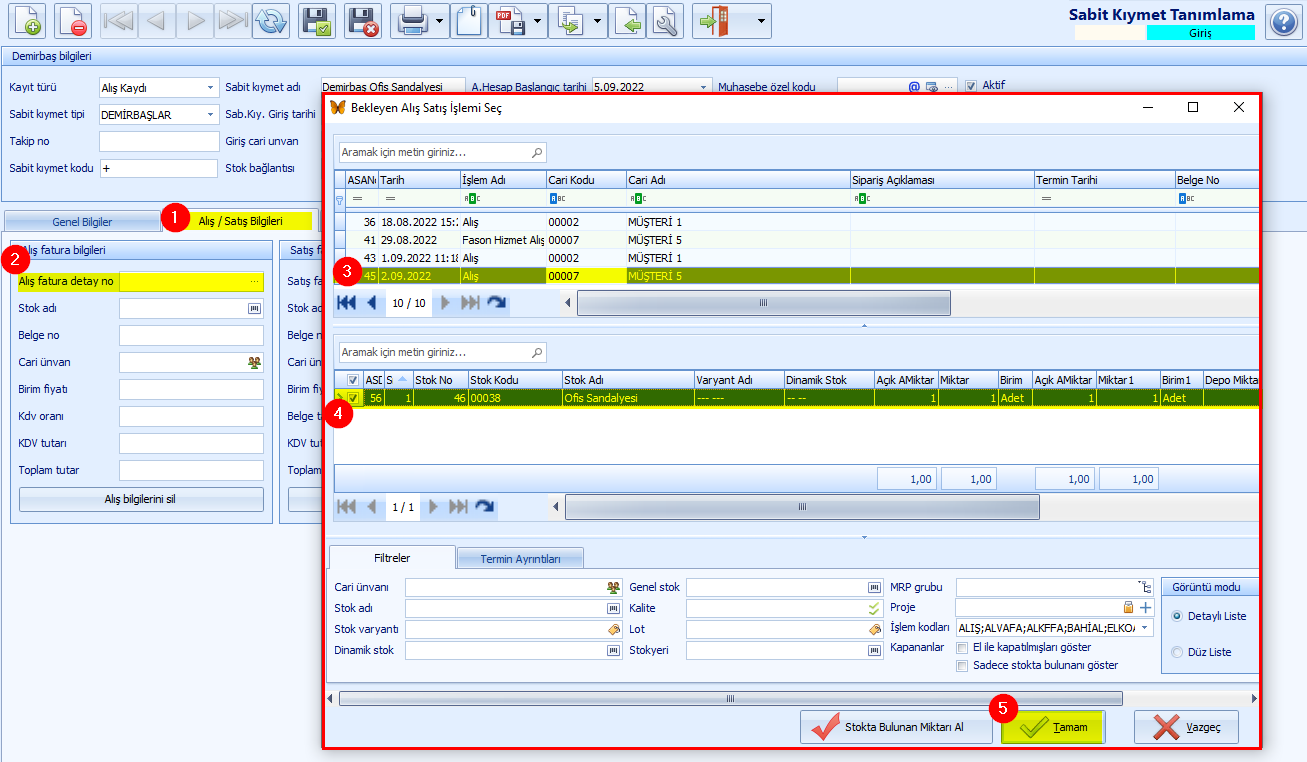Click the wrench document settings icon
Image resolution: width=1307 pixels, height=762 pixels.
[x=665, y=21]
